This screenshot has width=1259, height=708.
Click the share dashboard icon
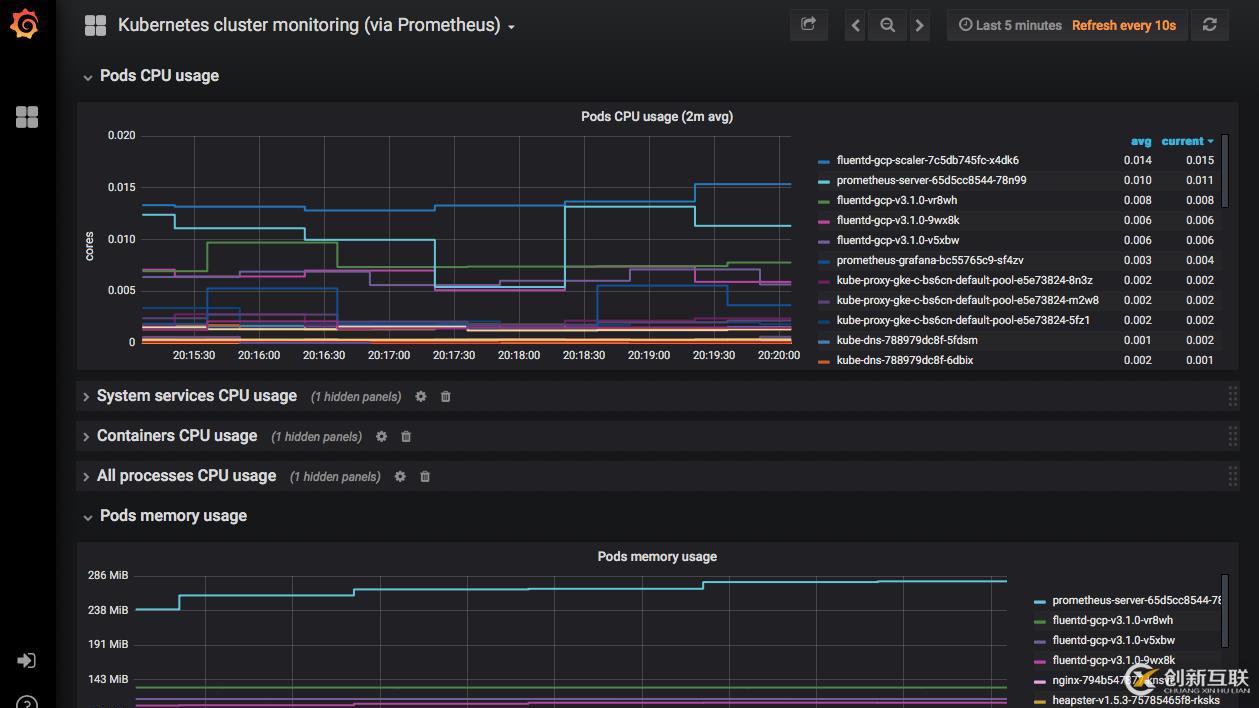[808, 25]
